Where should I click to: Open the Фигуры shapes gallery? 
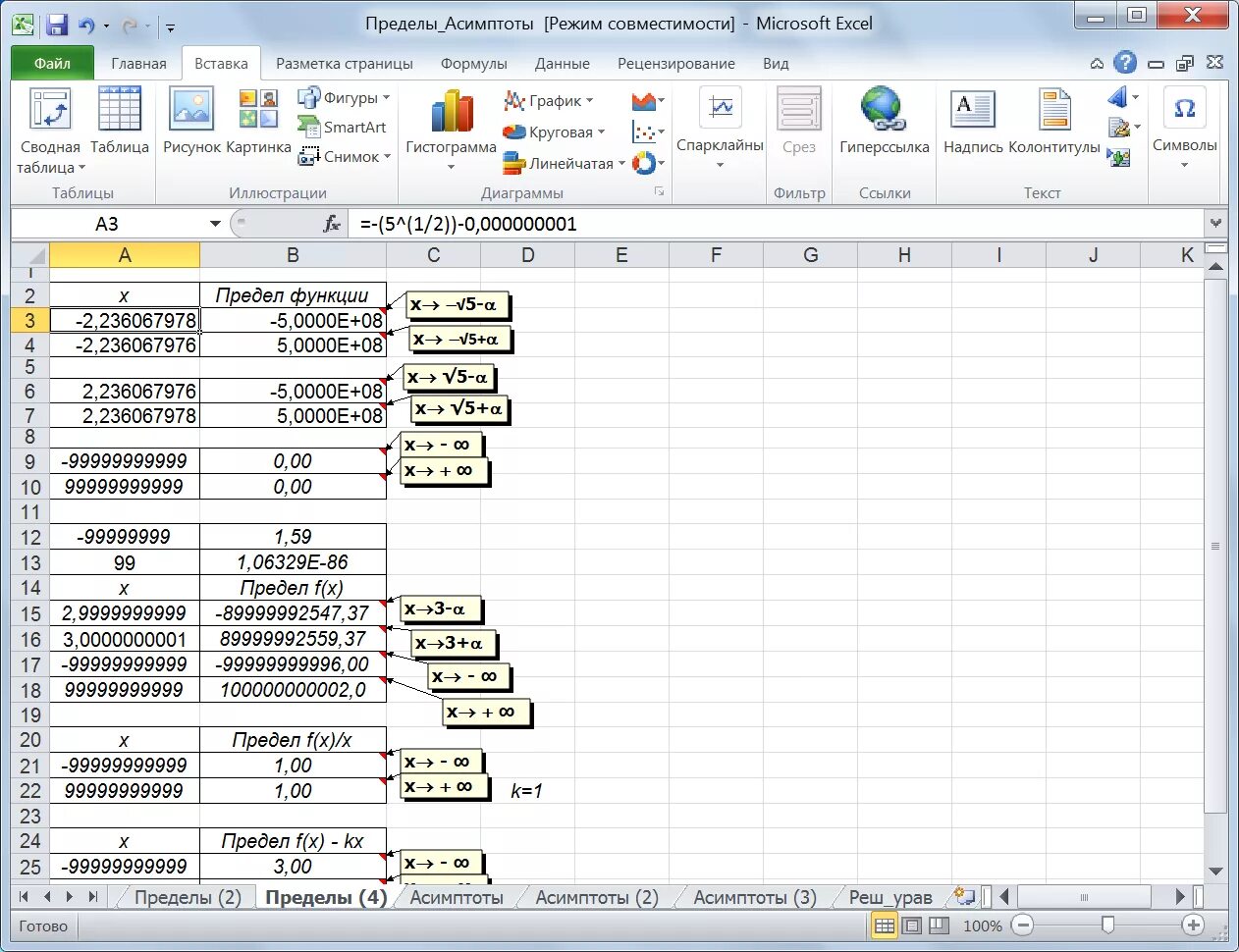coord(344,98)
